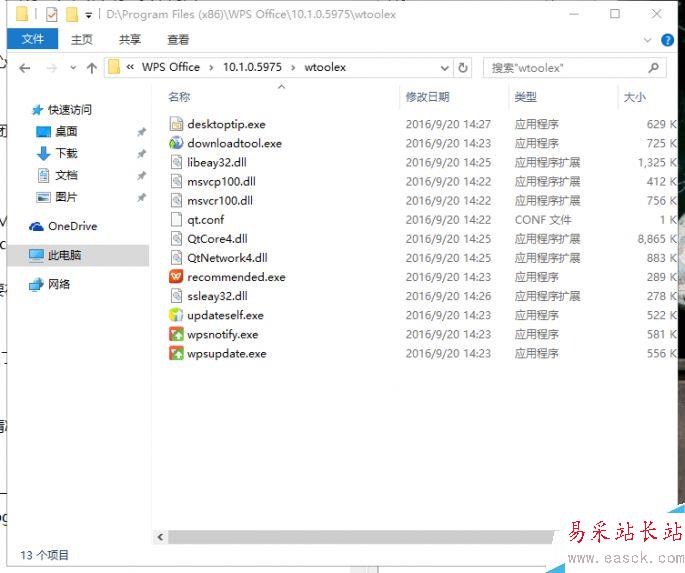Viewport: 685px width, 573px height.
Task: Select the wpsnotify.exe file icon
Action: tap(176, 334)
